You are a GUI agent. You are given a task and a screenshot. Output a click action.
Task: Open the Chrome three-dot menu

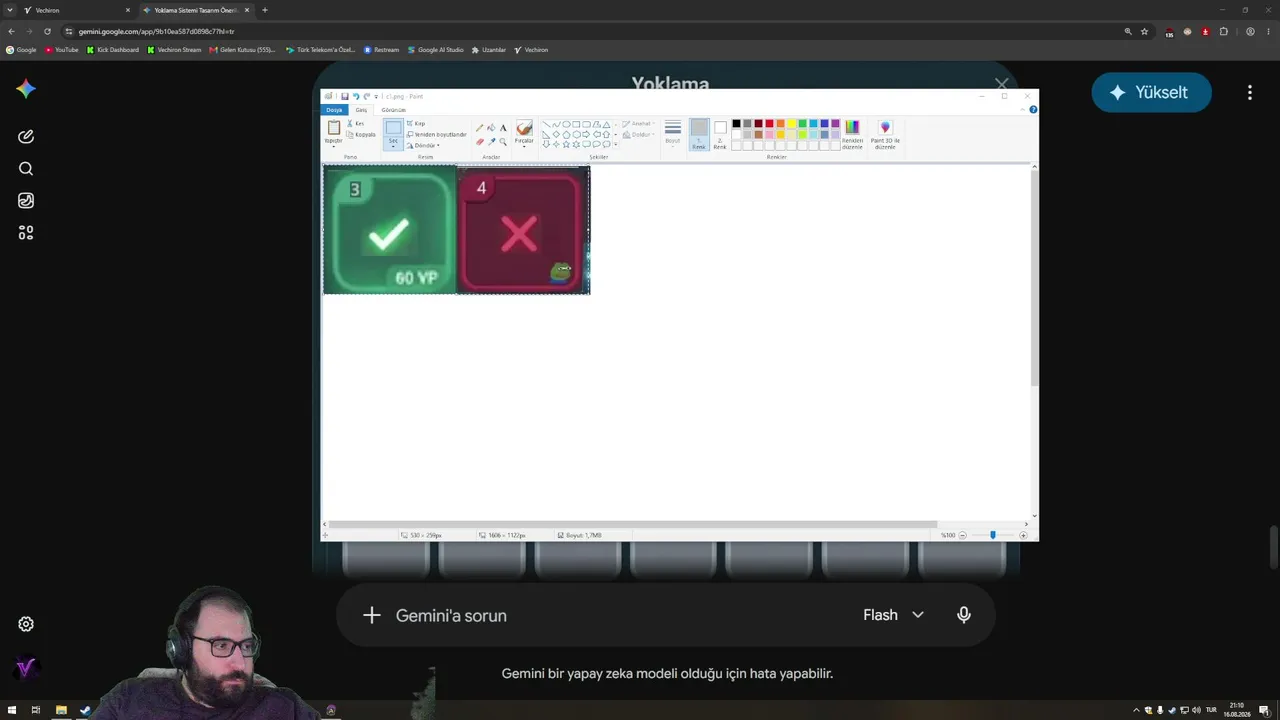pyautogui.click(x=1268, y=31)
